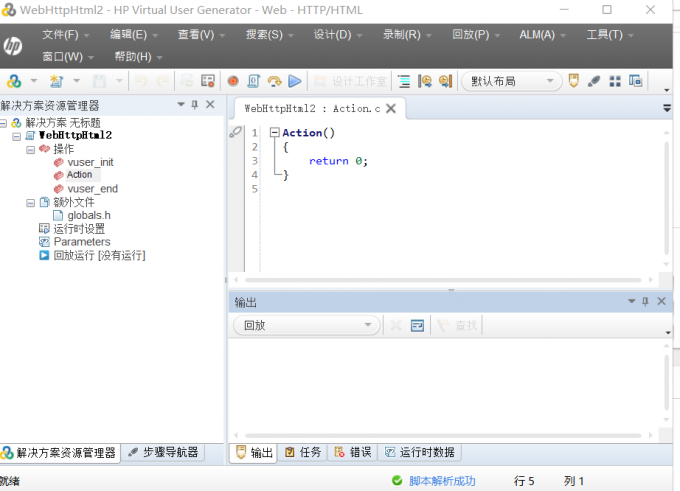This screenshot has height=491, width=680.
Task: Select Action in the solution tree
Action: (x=79, y=175)
